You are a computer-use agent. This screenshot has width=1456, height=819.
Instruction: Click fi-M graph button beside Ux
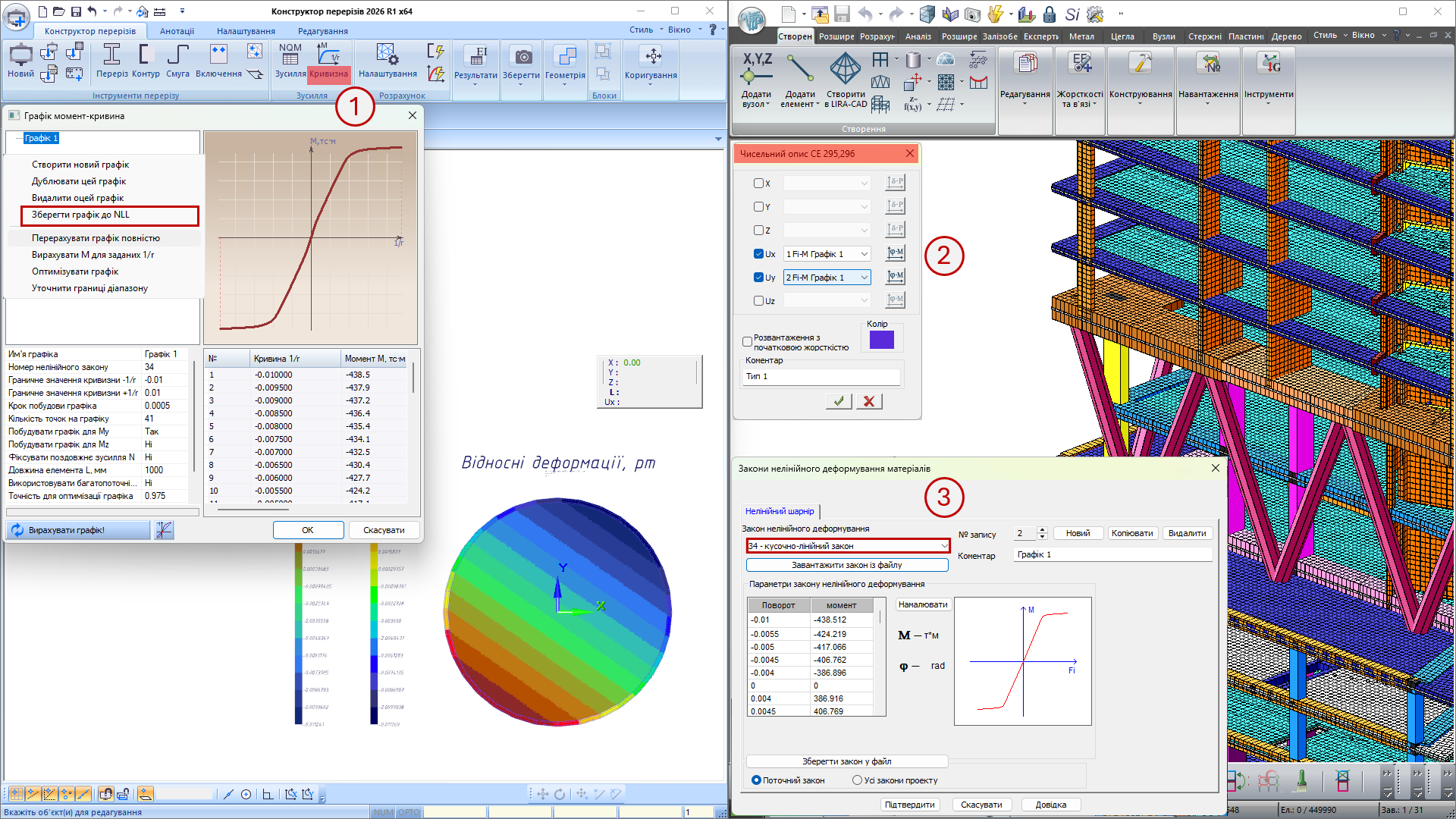click(x=896, y=253)
